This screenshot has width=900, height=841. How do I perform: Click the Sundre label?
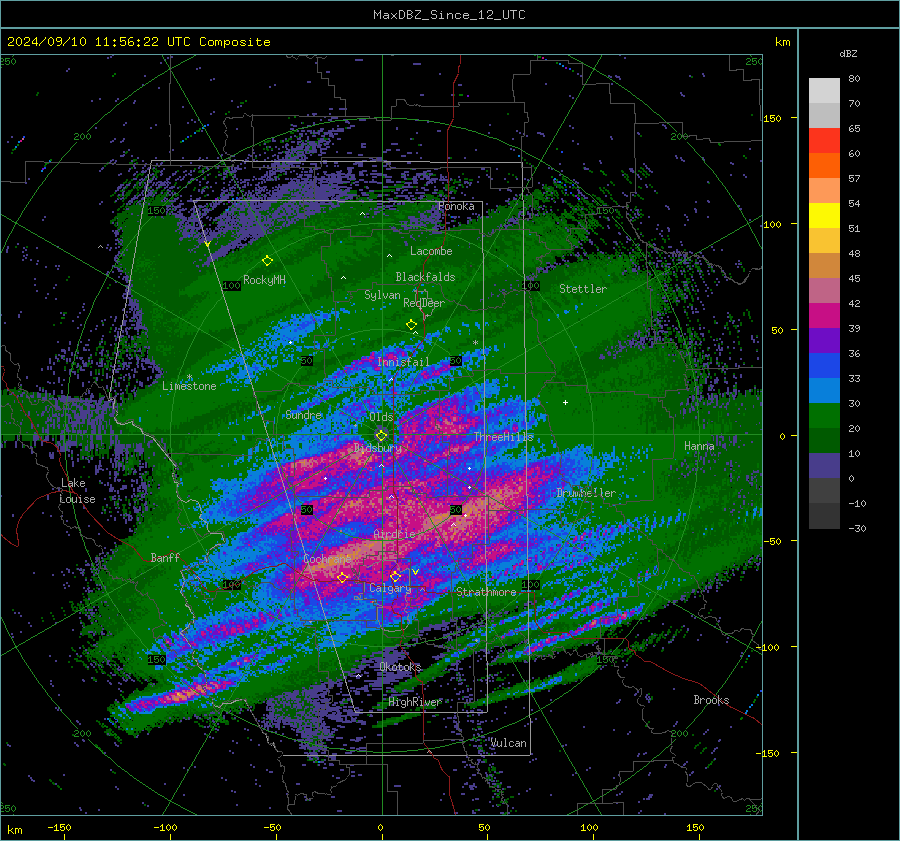pyautogui.click(x=304, y=415)
